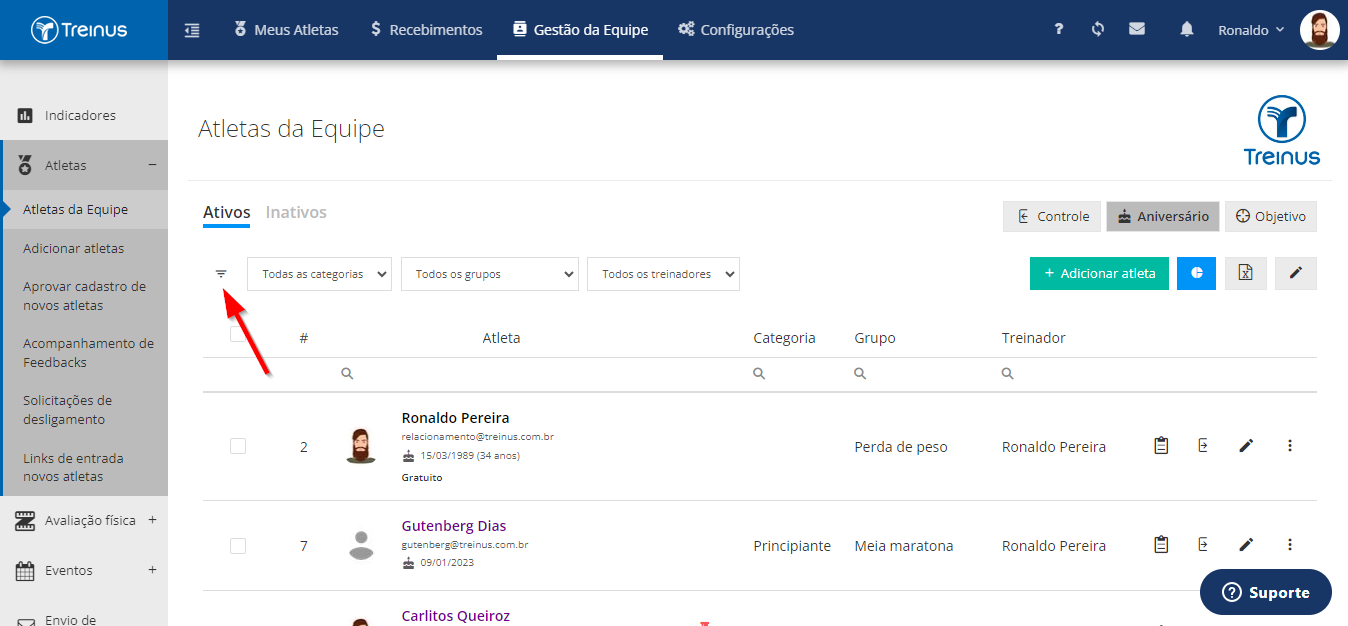Open the filter icon beside category dropdowns

pos(221,273)
